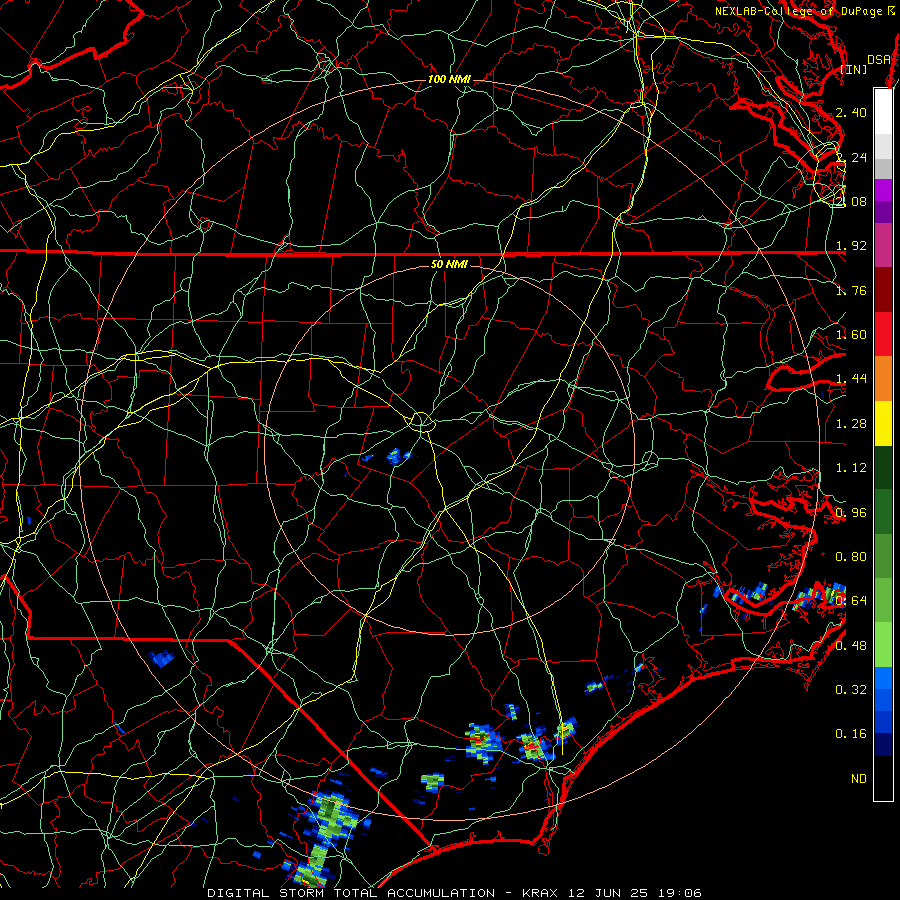Click the "19:06" timestamp in caption
The height and width of the screenshot is (900, 900).
(680, 893)
